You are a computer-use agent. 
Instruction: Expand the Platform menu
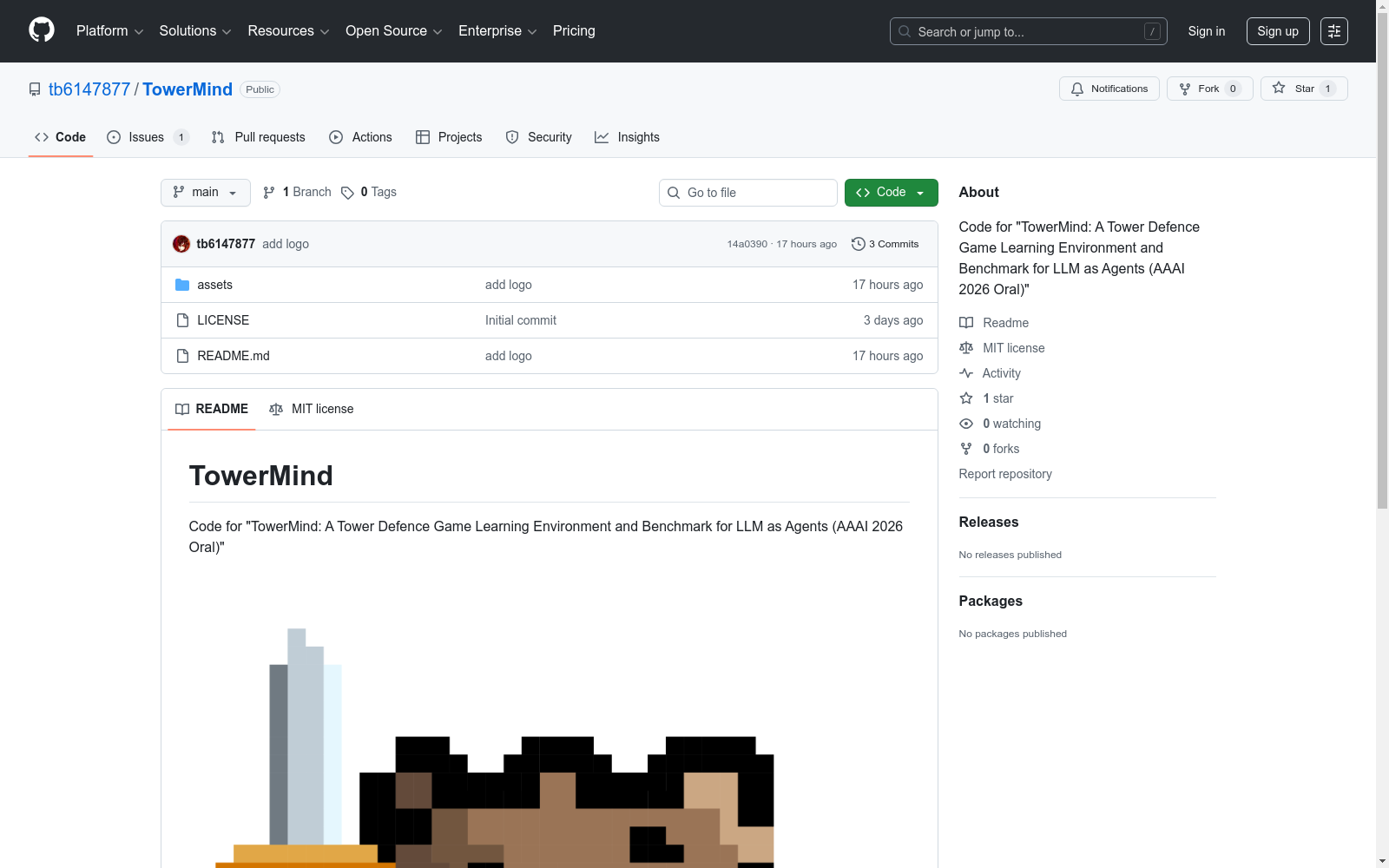pyautogui.click(x=109, y=31)
